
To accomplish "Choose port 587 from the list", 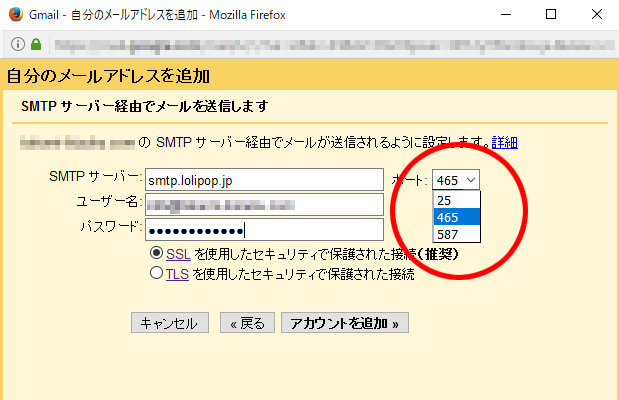I will [x=457, y=234].
